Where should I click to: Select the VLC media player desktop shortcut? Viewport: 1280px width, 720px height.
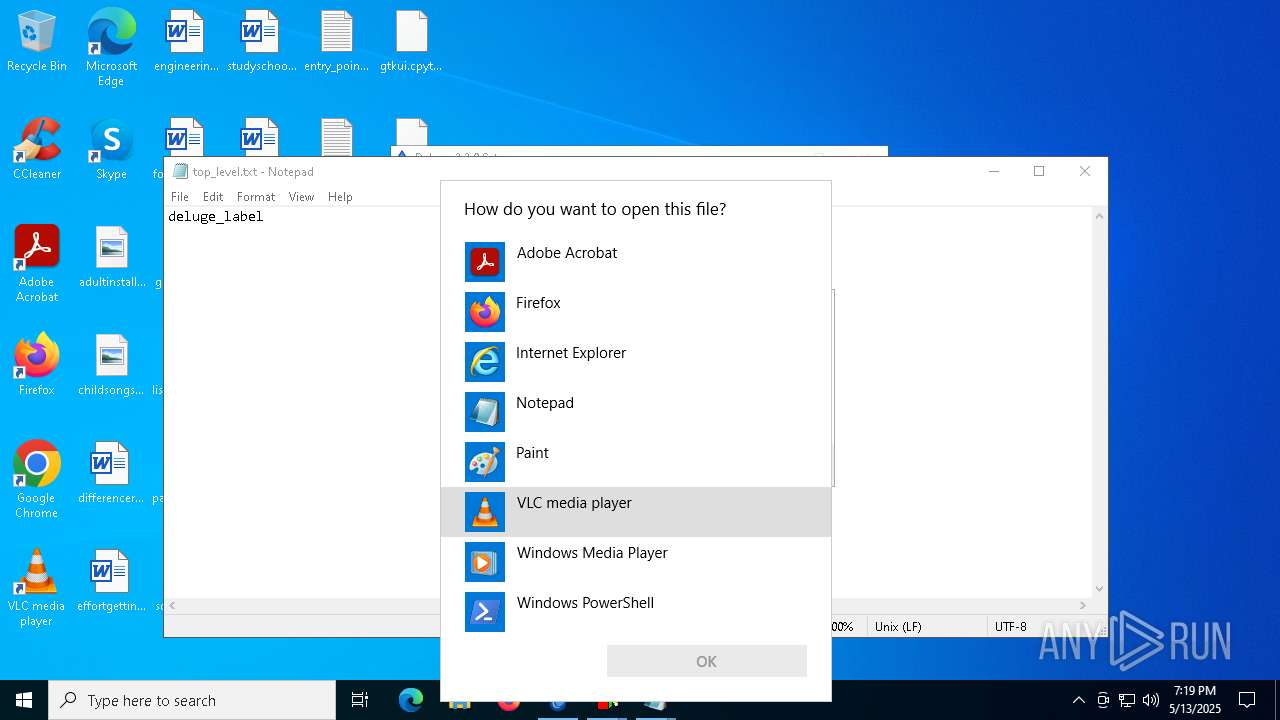pyautogui.click(x=37, y=588)
